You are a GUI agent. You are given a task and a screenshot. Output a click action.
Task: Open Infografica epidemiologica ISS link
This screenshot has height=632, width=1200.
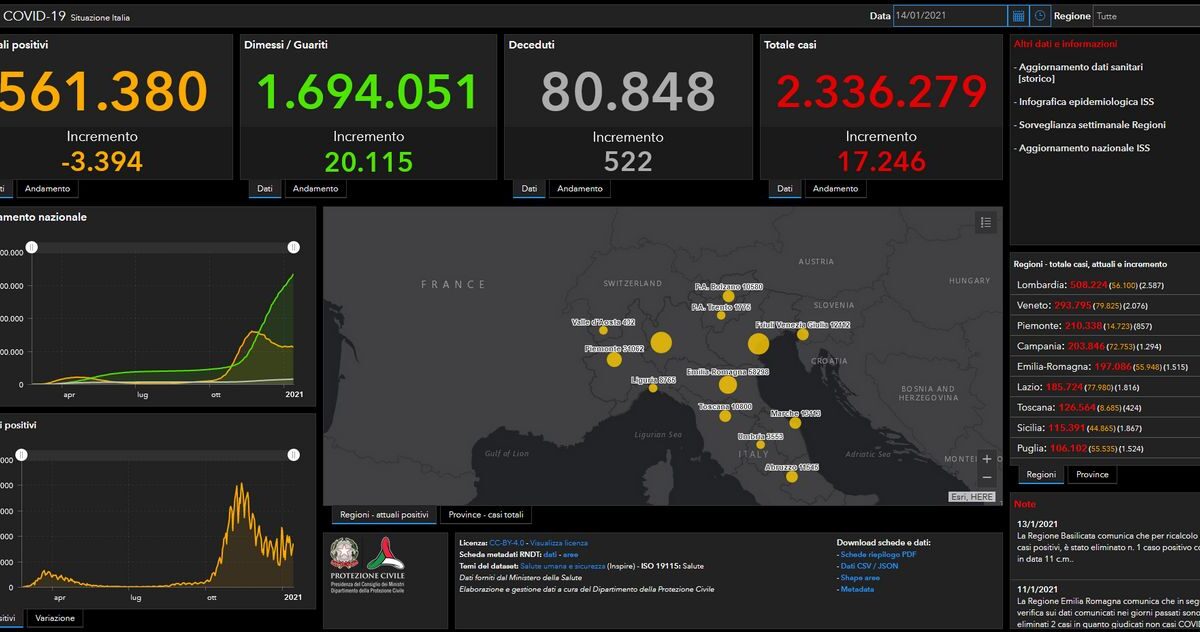(1086, 102)
